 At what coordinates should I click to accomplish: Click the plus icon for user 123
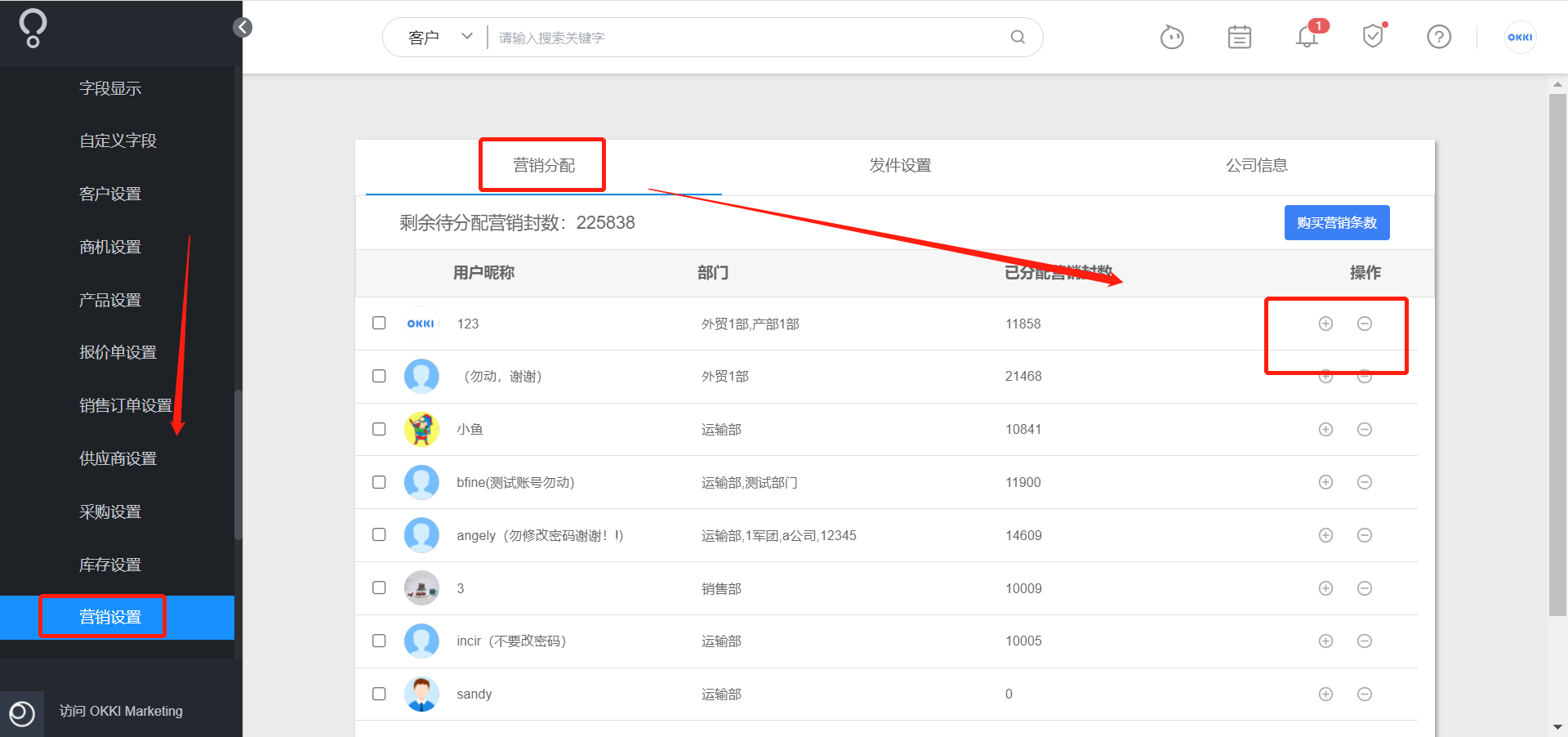tap(1325, 324)
